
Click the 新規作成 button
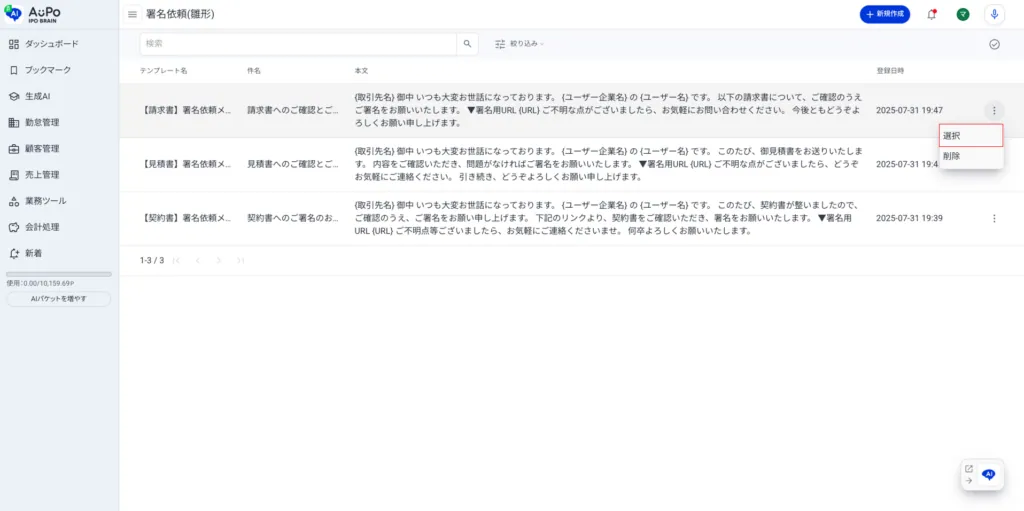pos(885,14)
